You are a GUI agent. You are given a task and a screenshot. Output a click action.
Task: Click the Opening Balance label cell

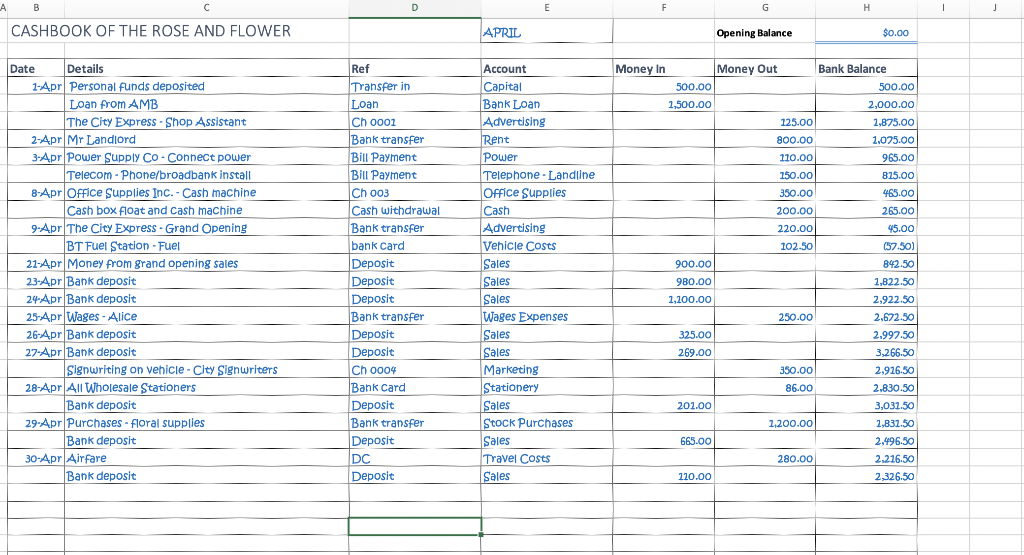tap(765, 32)
